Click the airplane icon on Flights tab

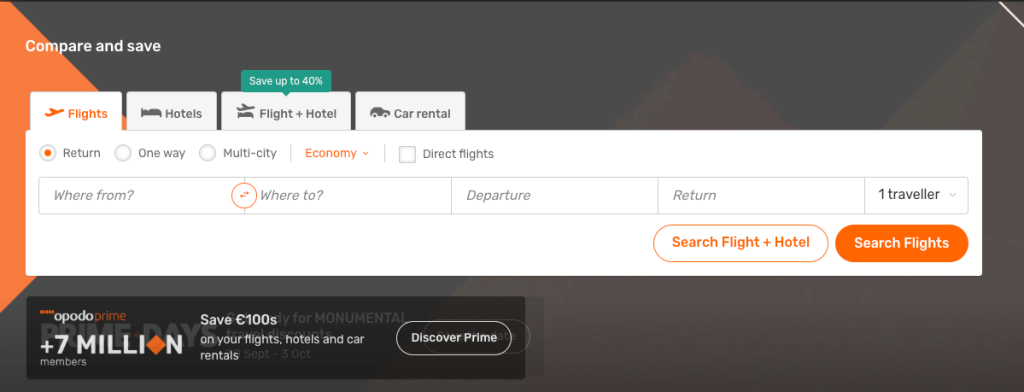54,113
